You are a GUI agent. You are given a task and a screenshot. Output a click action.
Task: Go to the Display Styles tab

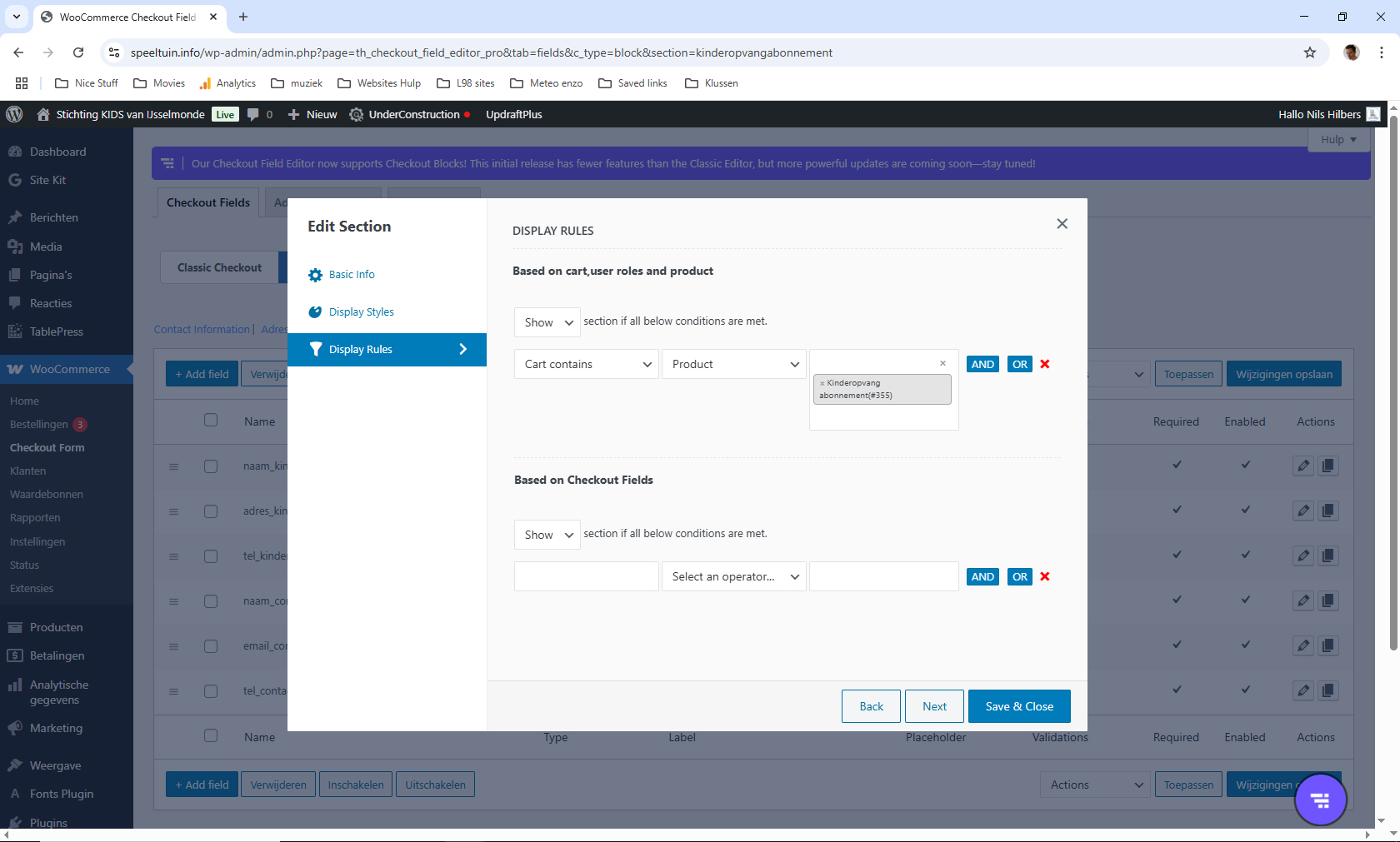(x=361, y=312)
